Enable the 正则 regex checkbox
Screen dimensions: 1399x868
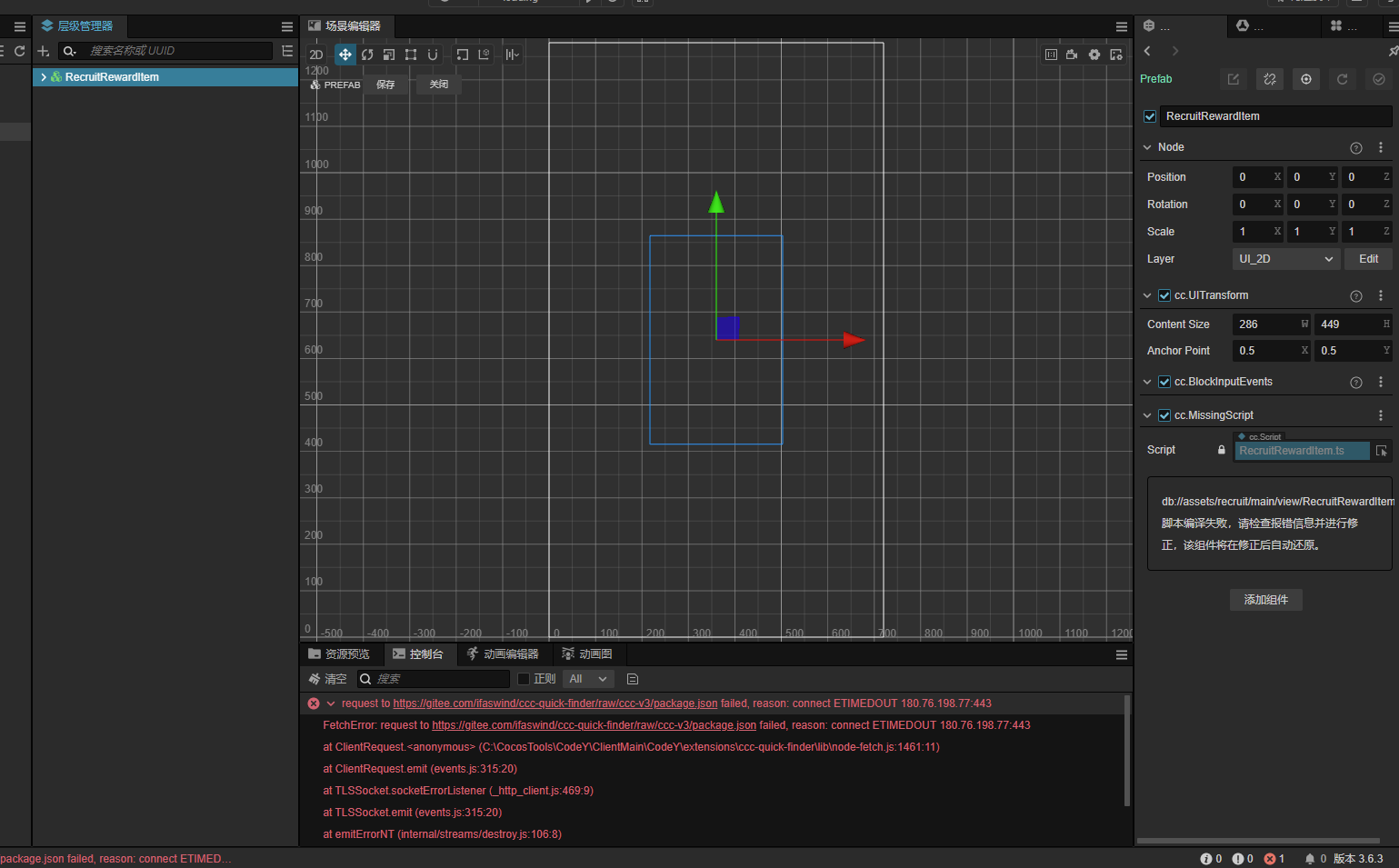tap(524, 679)
